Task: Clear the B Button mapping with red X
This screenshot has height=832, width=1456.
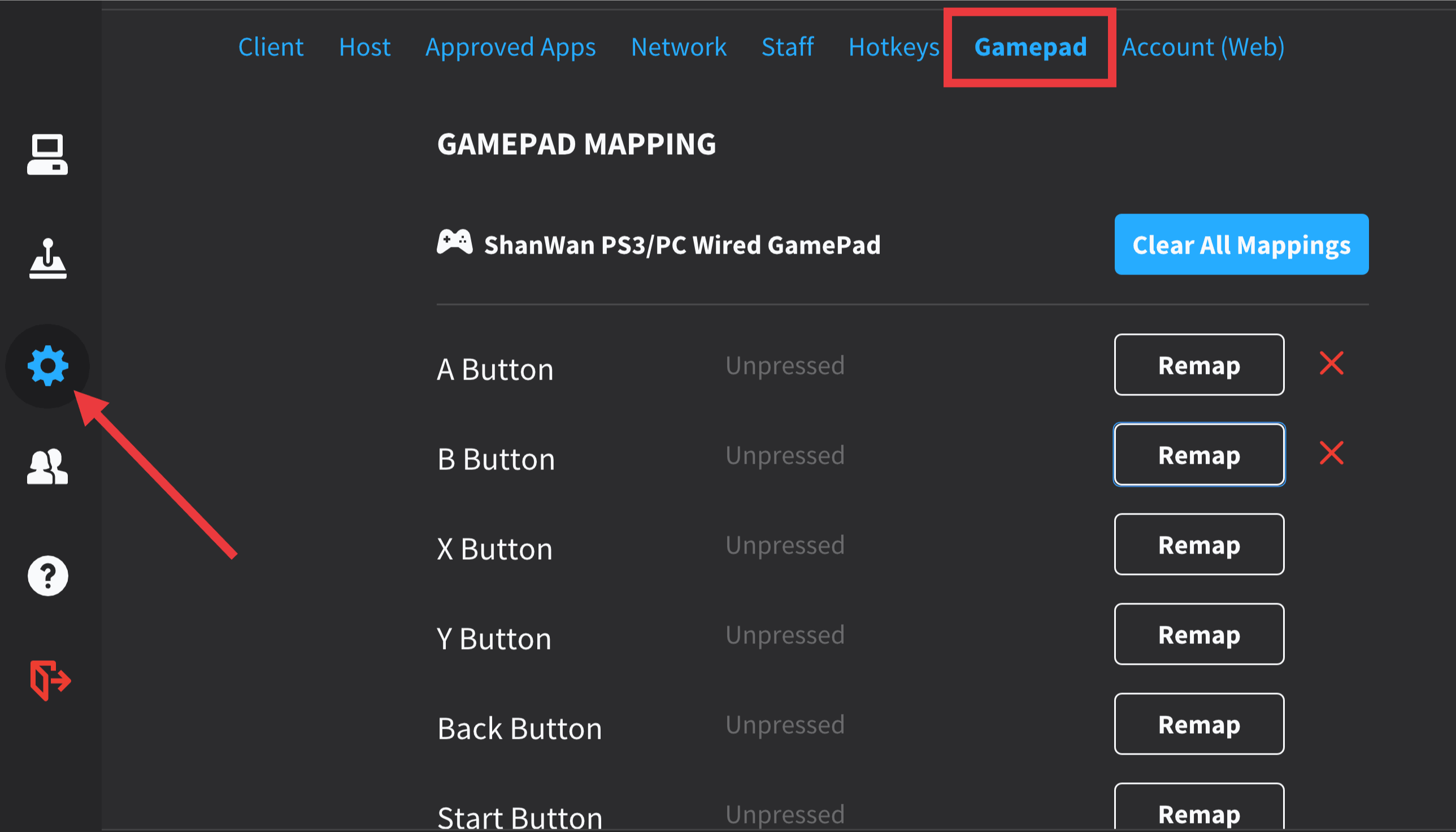Action: pyautogui.click(x=1332, y=453)
